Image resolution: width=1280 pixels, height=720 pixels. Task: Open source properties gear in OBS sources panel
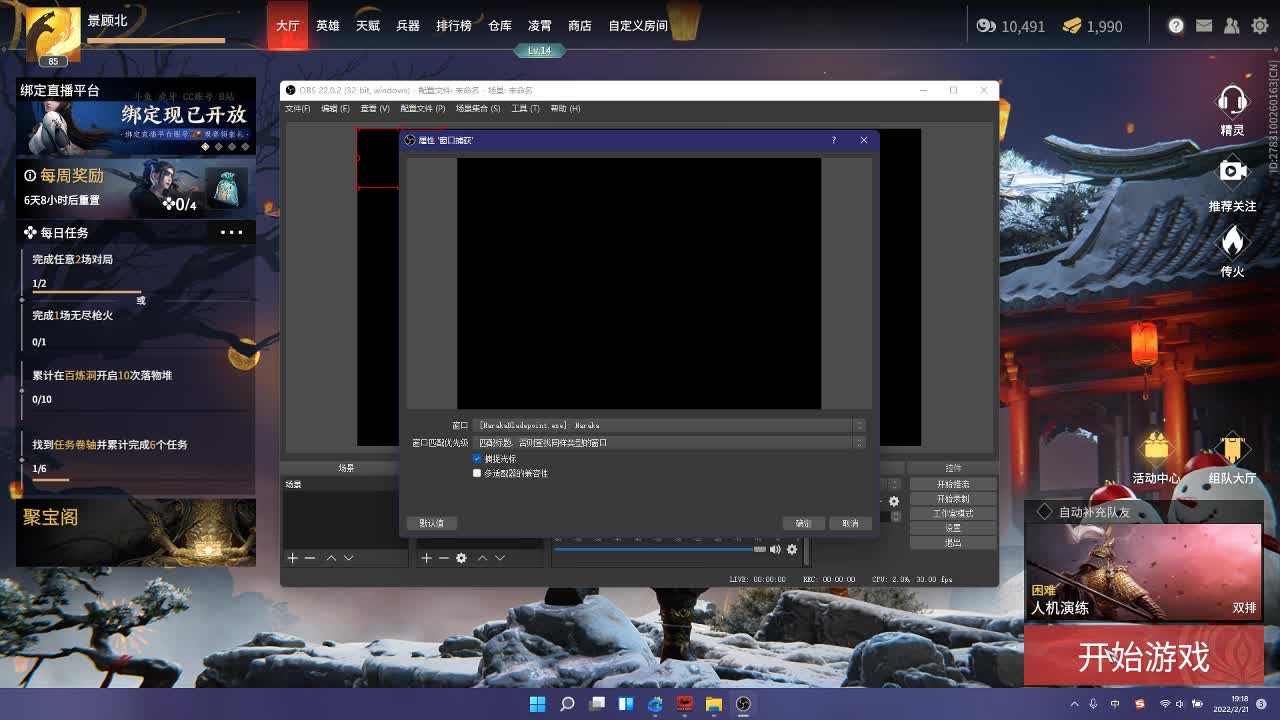tap(461, 558)
